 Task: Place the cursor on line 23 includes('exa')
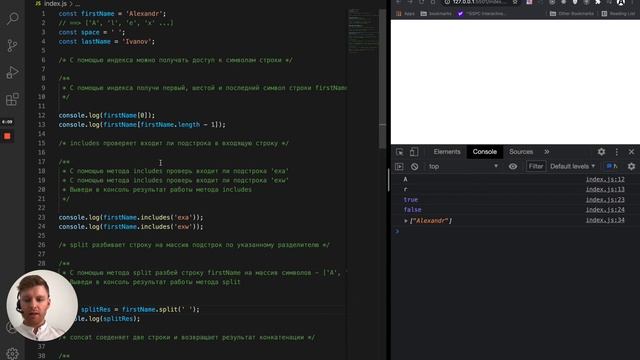click(x=131, y=218)
